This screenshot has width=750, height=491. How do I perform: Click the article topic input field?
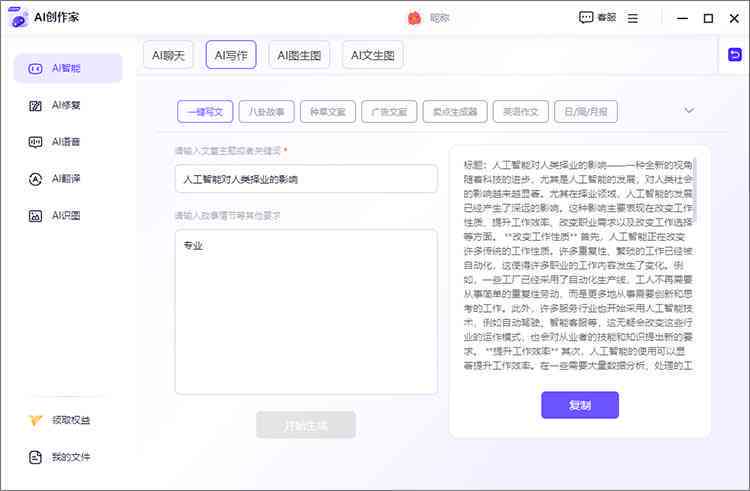tap(306, 179)
